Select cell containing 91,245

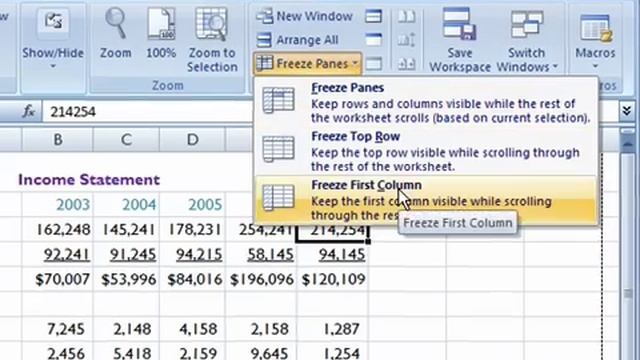pos(126,254)
